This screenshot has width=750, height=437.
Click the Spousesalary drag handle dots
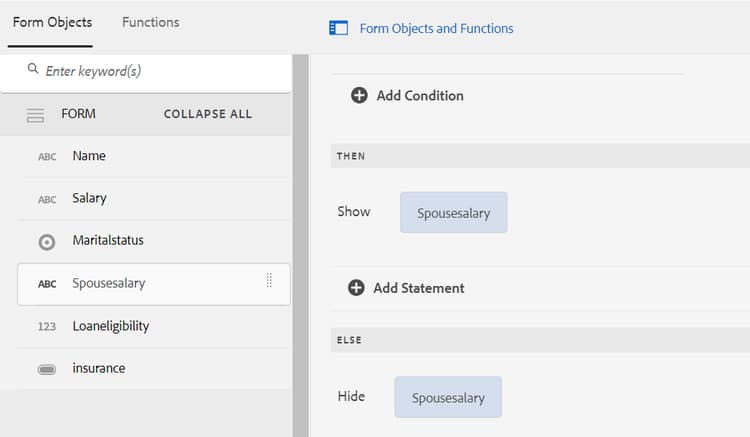[x=269, y=281]
